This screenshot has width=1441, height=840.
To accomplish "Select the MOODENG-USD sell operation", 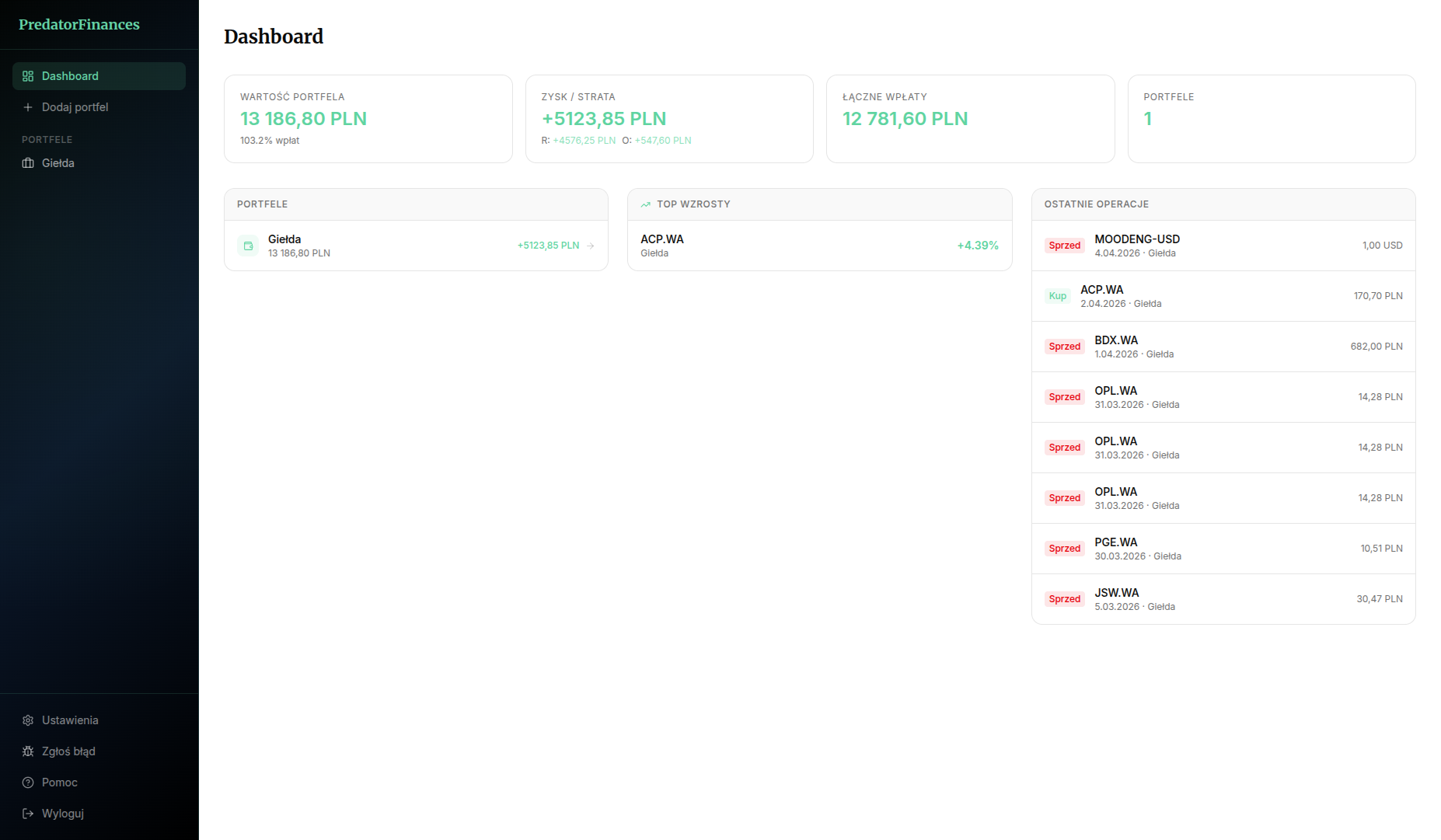I will pos(1223,246).
